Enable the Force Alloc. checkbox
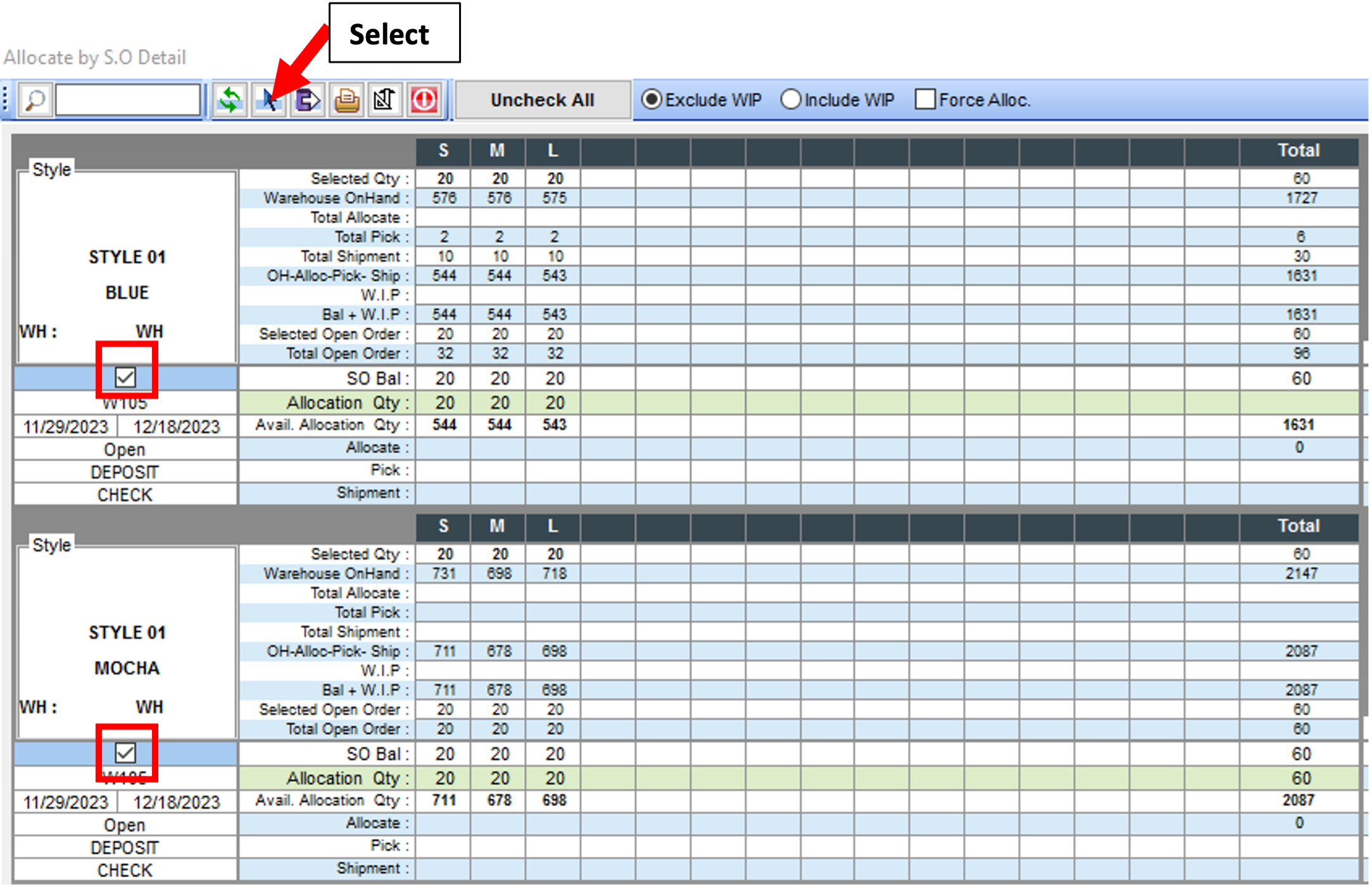Screen dimensions: 1372x888 click(x=925, y=99)
